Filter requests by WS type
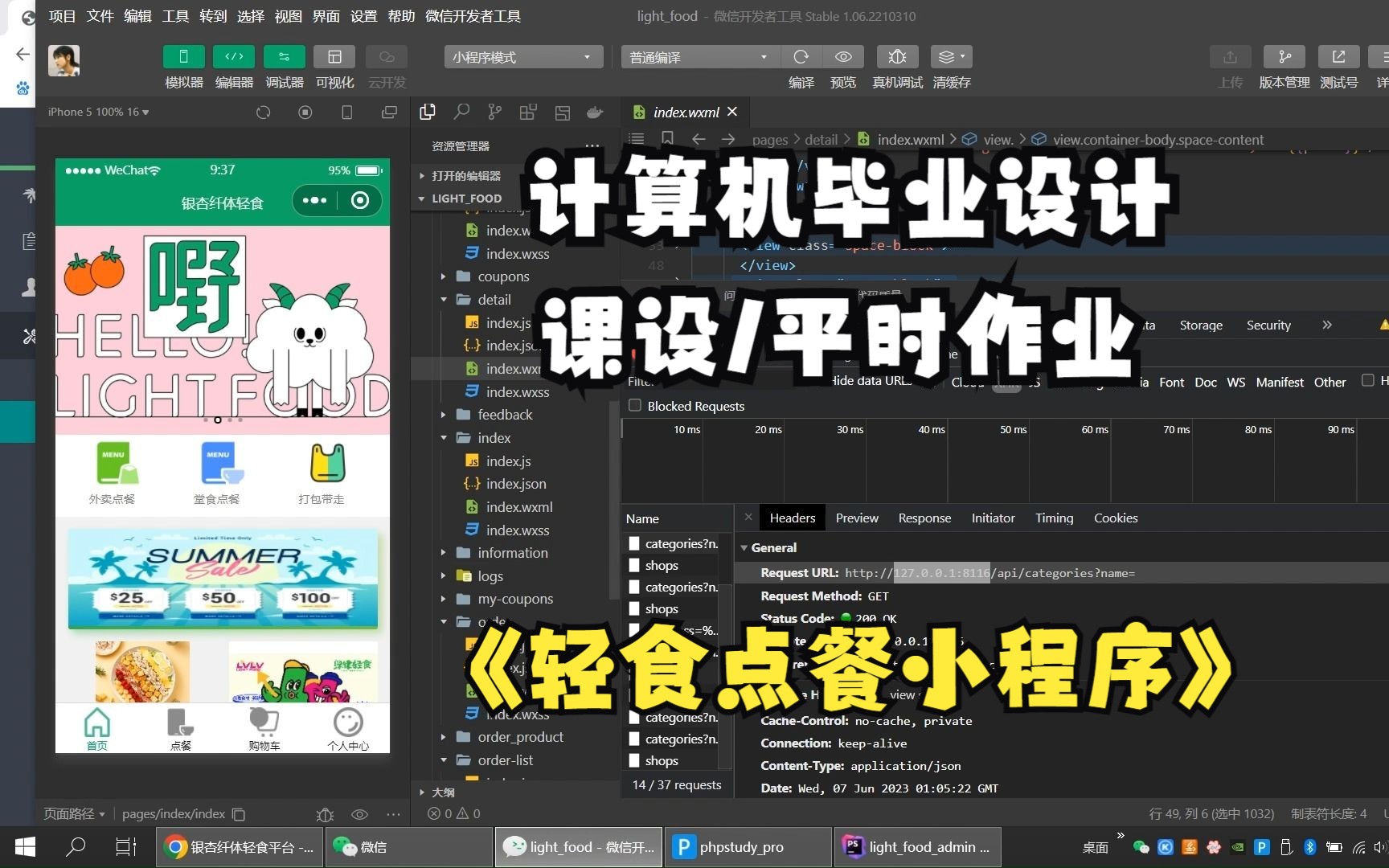Image resolution: width=1389 pixels, height=868 pixels. click(1236, 383)
